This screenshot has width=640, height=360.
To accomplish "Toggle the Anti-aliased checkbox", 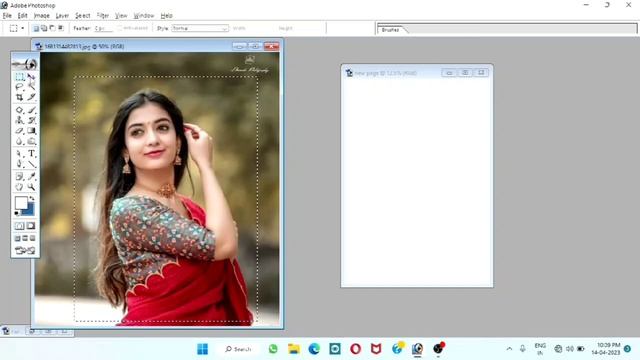I will [120, 28].
